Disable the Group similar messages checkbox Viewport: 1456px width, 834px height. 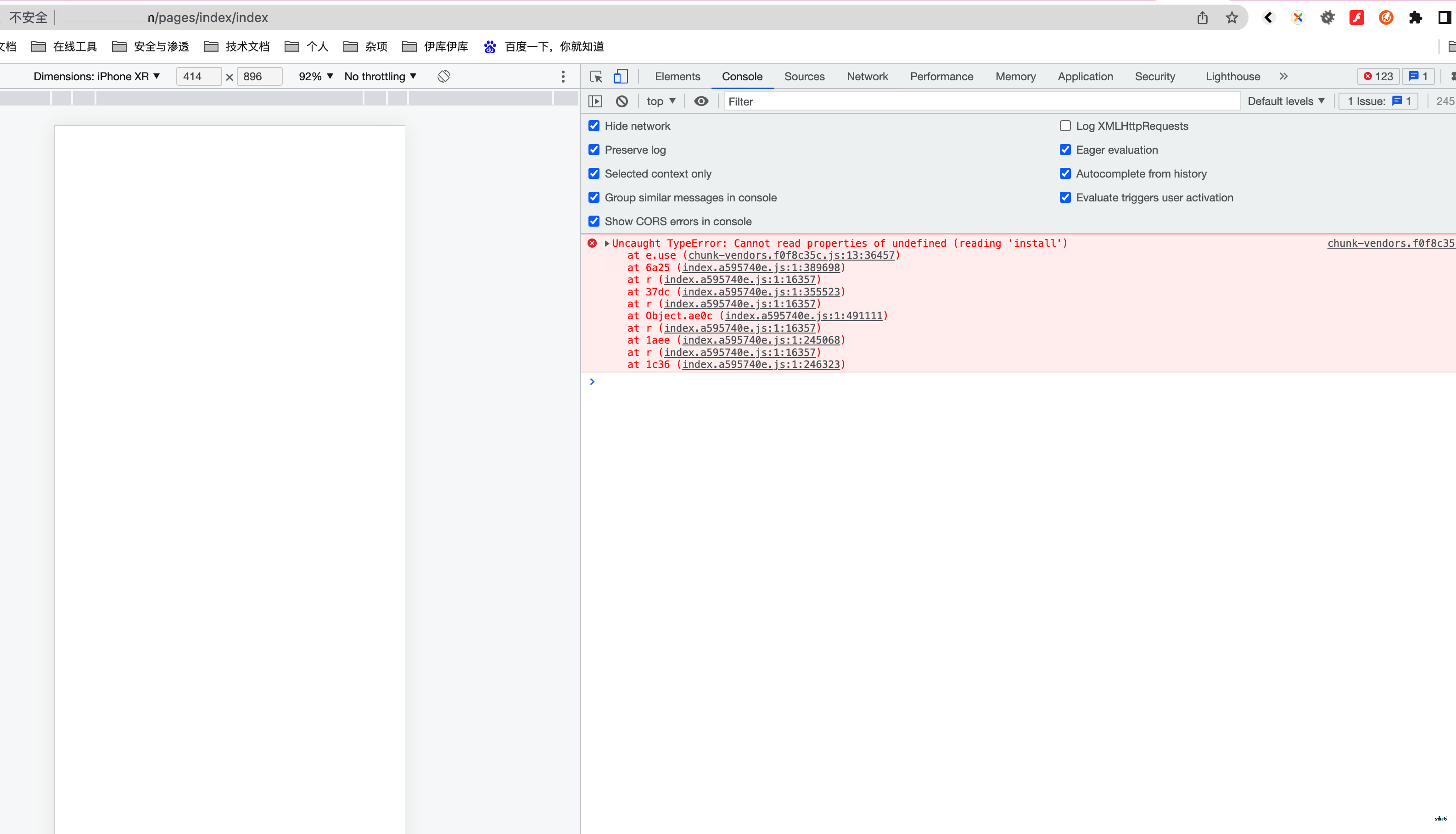click(594, 197)
